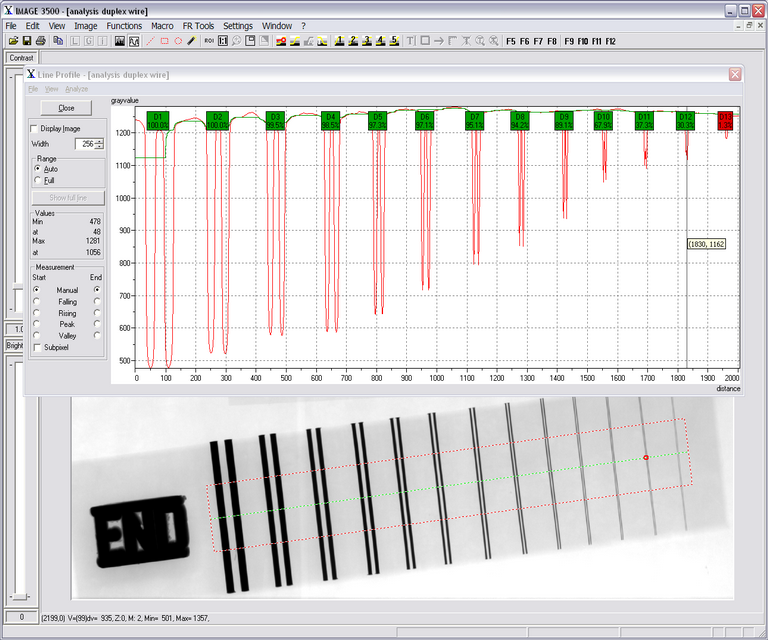This screenshot has height=640, width=768.
Task: Click the D7 95.1% marker label
Action: click(475, 121)
